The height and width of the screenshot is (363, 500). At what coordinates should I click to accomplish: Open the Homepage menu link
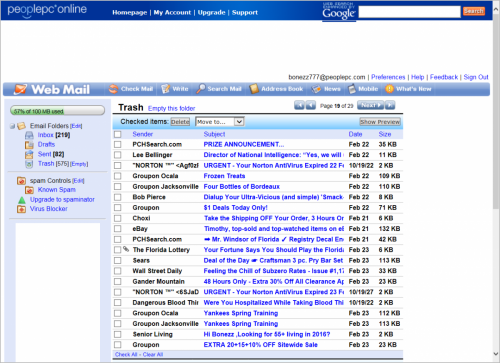[x=129, y=12]
